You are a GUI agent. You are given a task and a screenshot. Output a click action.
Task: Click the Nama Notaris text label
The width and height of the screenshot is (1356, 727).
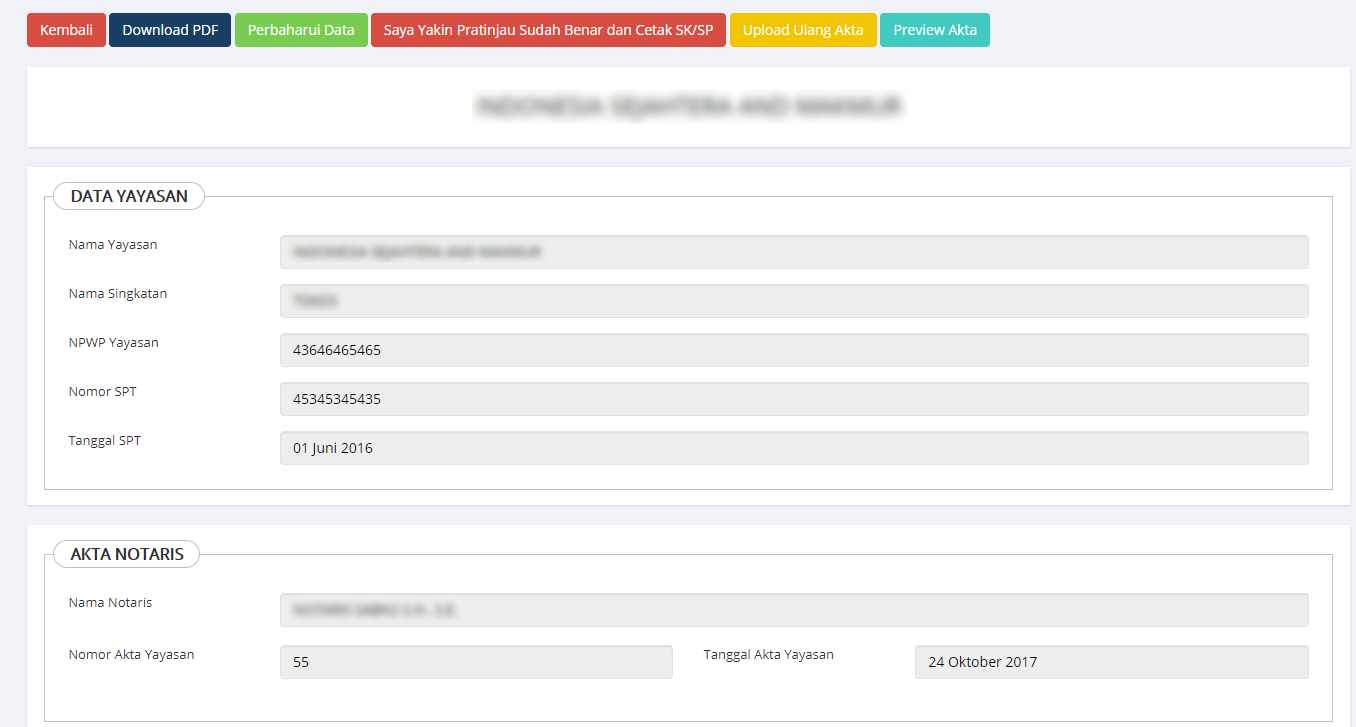click(110, 603)
